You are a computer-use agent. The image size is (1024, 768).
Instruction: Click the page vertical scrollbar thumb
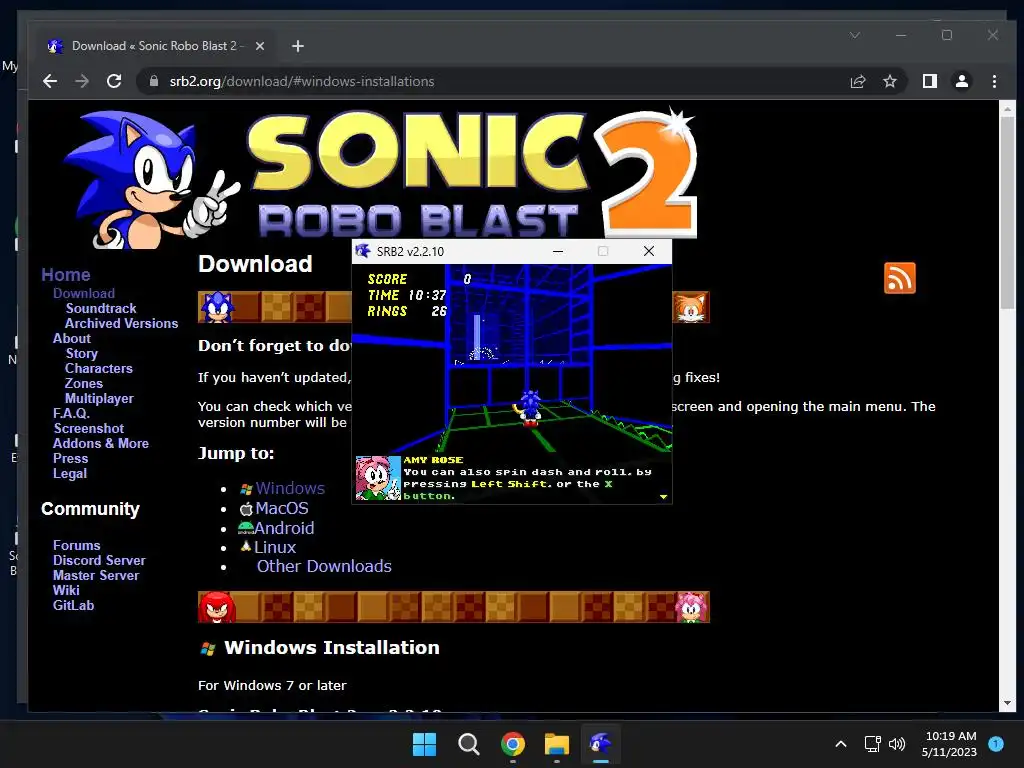click(1007, 212)
